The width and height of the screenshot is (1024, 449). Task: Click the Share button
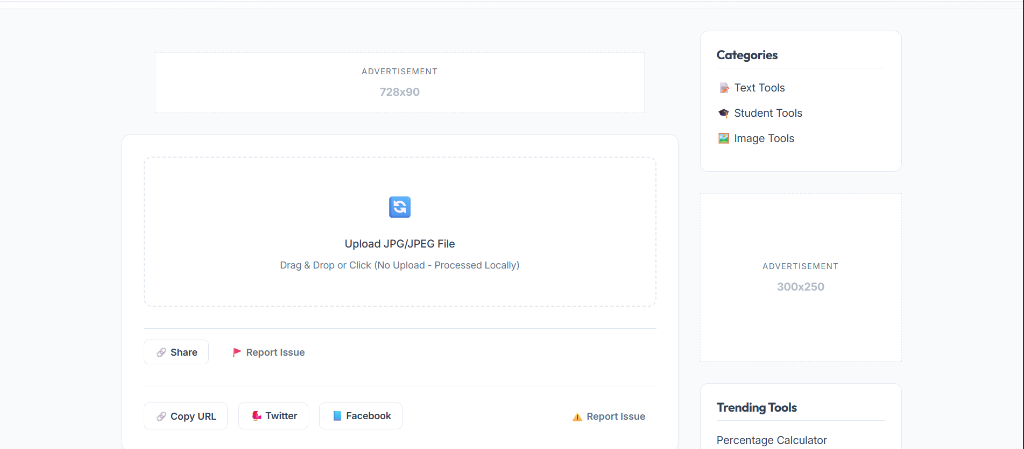click(176, 352)
